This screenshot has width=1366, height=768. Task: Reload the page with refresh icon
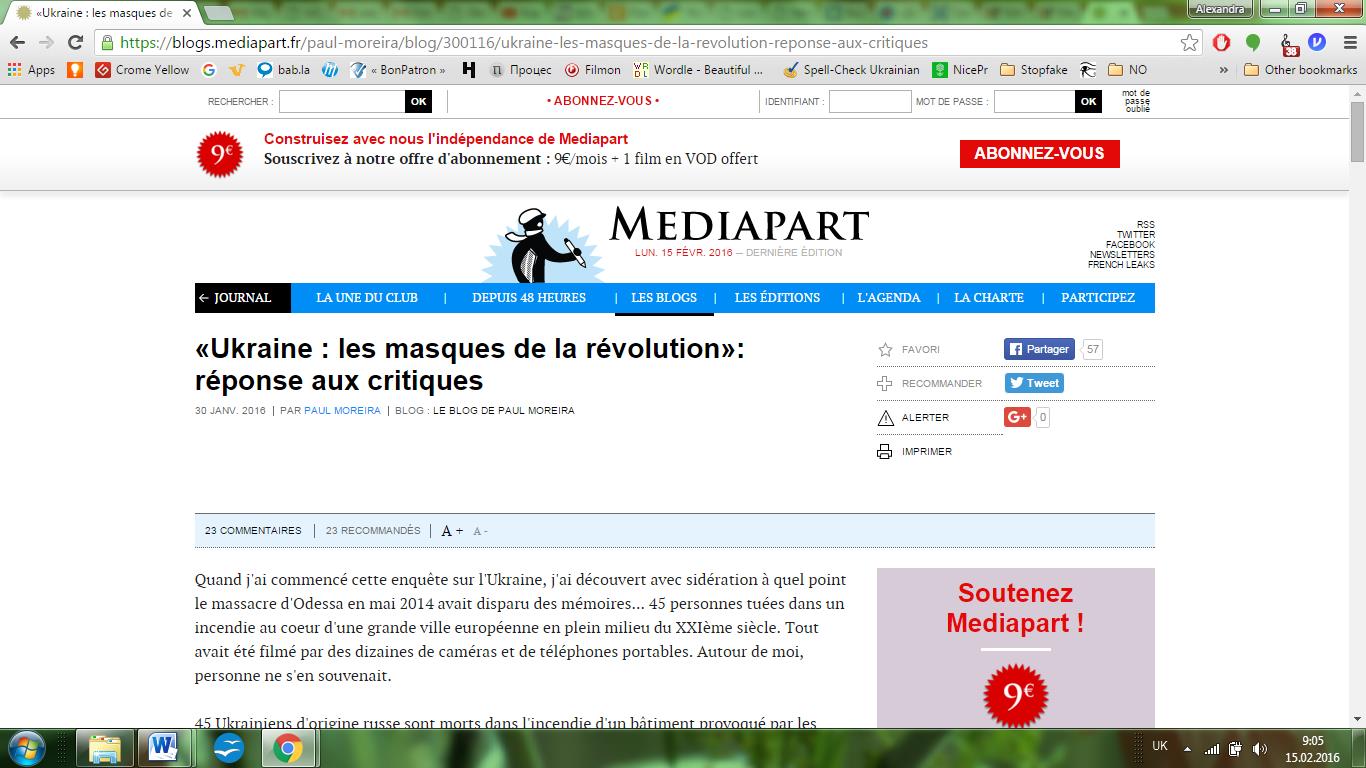pos(74,42)
